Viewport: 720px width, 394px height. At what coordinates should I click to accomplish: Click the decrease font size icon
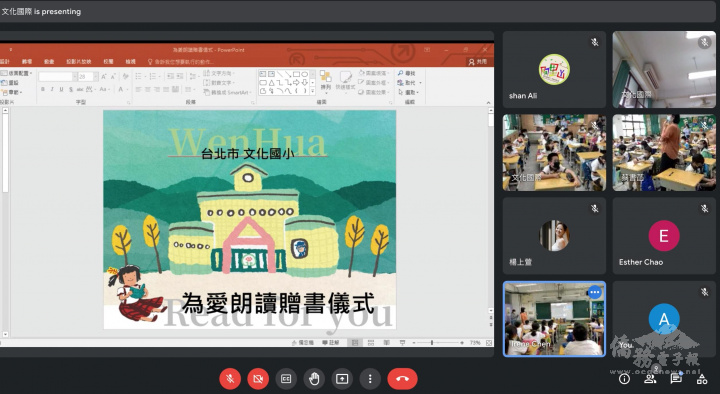click(113, 77)
